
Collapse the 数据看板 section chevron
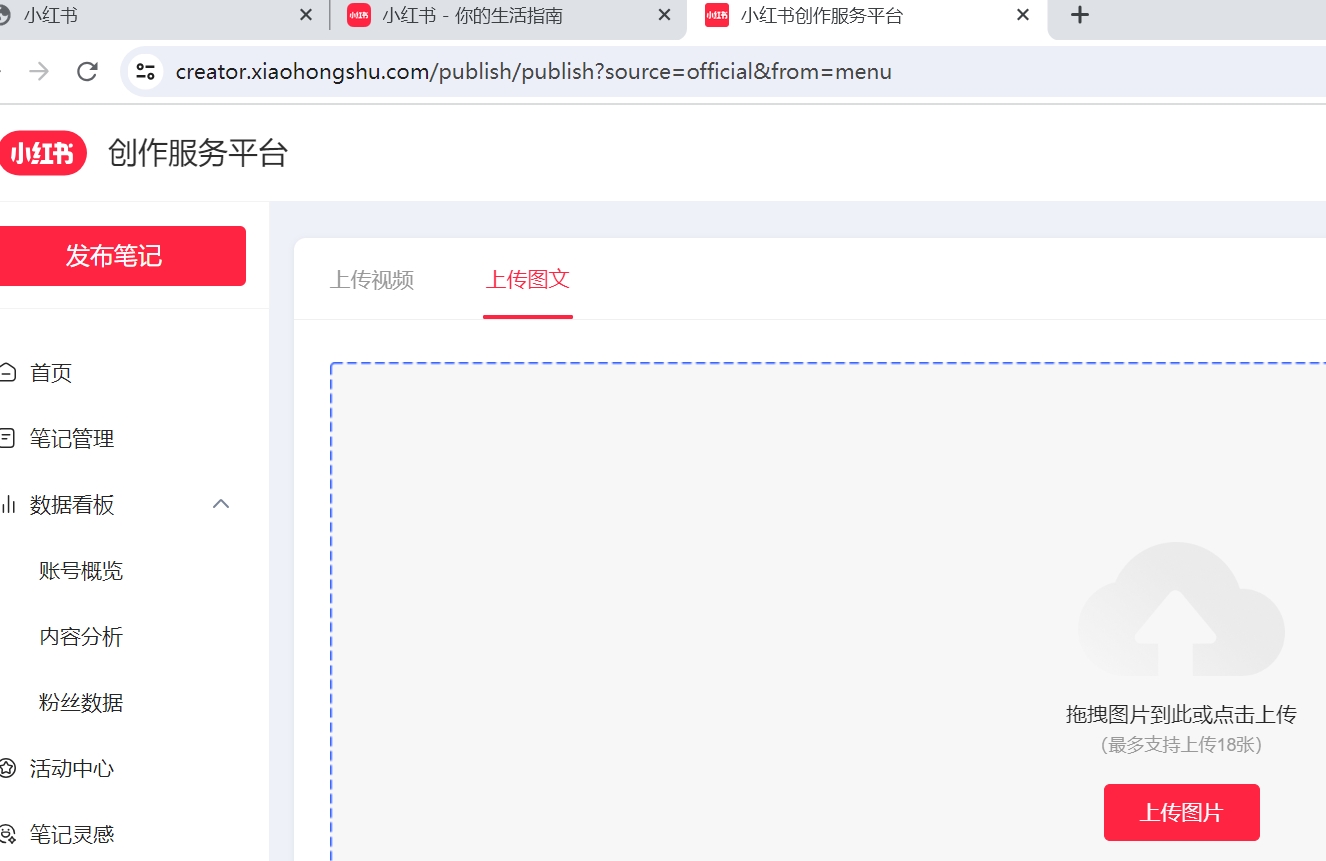coord(221,504)
